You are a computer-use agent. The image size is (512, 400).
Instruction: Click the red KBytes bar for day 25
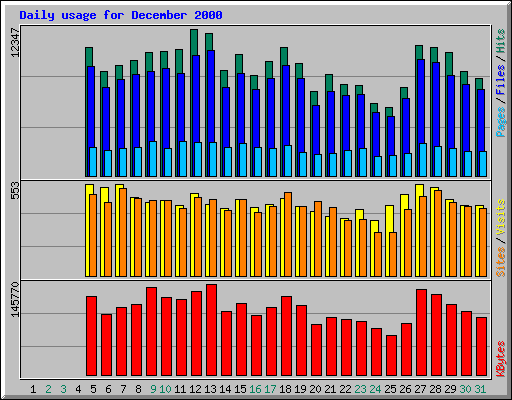tap(391, 356)
